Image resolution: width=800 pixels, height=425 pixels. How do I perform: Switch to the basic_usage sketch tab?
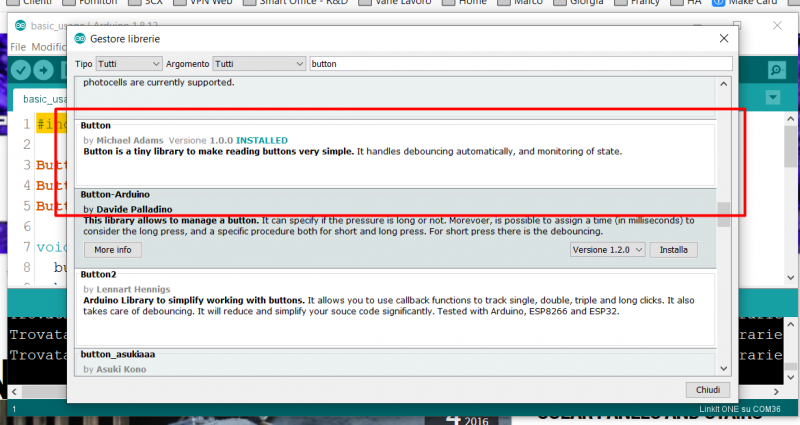(45, 99)
